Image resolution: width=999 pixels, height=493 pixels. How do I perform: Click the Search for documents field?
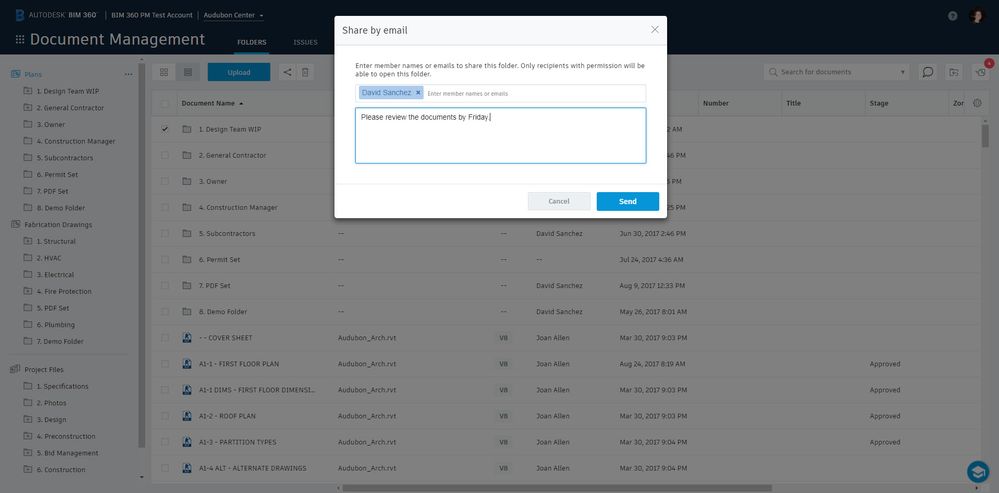tap(837, 72)
